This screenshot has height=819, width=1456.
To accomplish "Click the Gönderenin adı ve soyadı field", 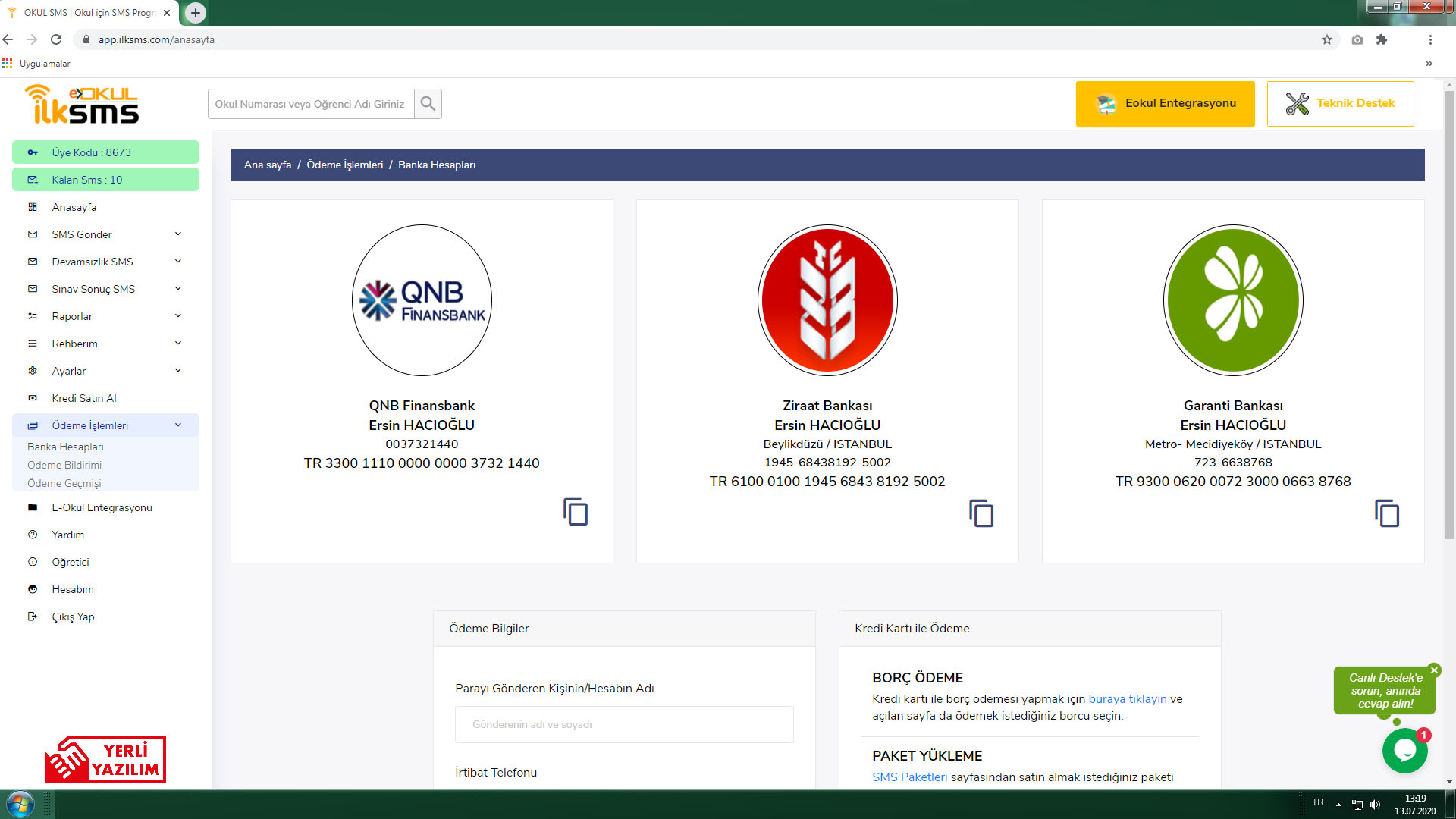I will (x=624, y=724).
